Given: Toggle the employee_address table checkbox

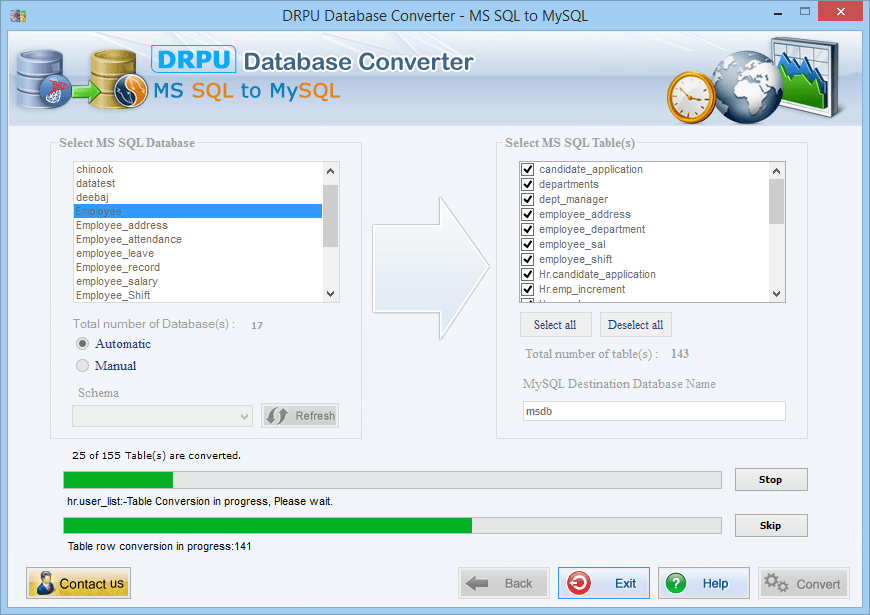Looking at the screenshot, I should pyautogui.click(x=528, y=214).
